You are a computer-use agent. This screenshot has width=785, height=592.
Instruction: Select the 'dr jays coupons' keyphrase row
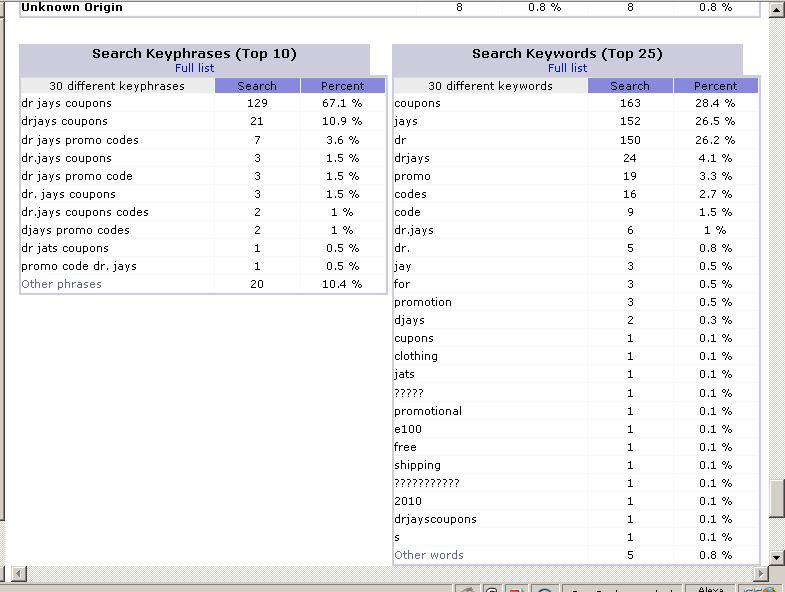point(66,104)
